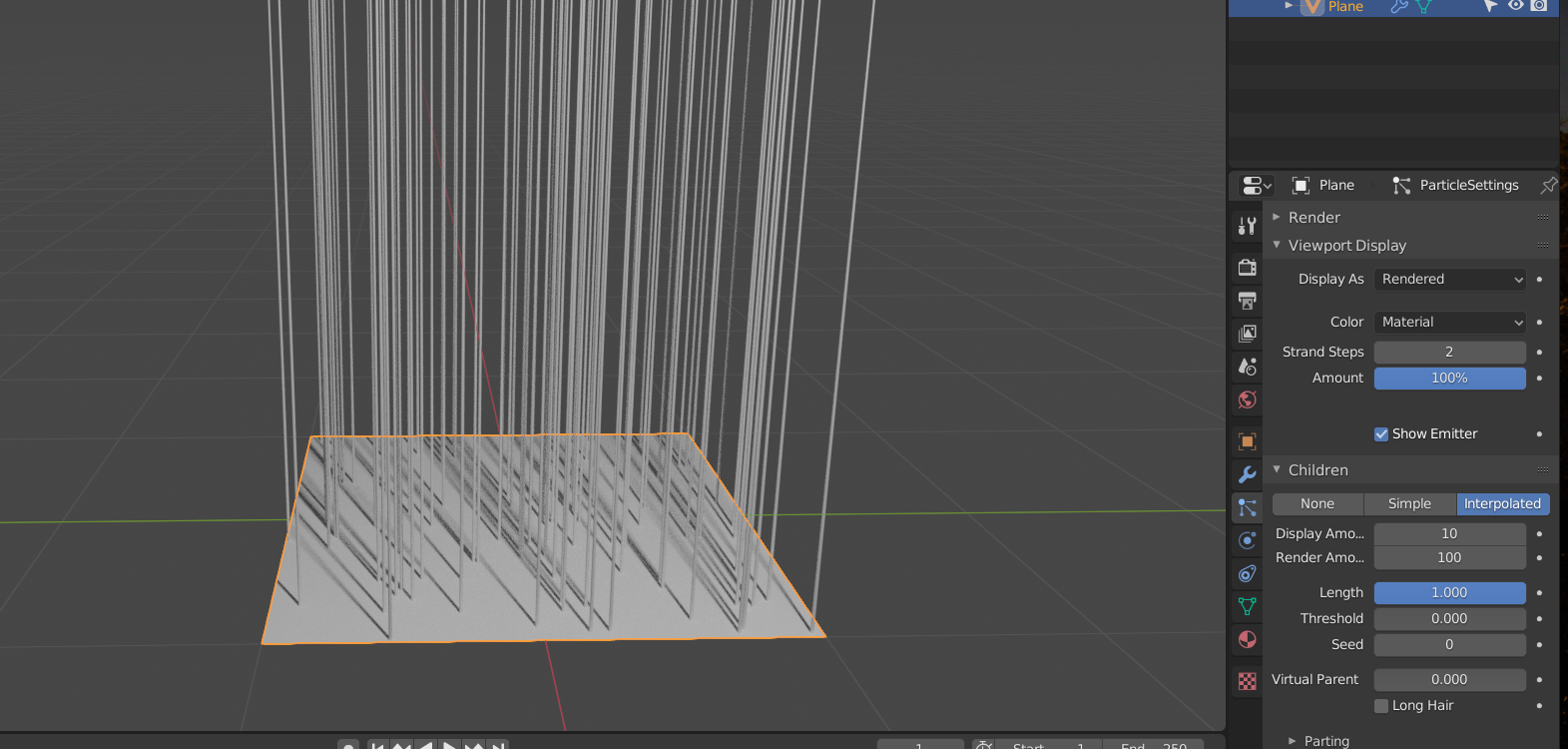Grab the Children panel drag handle
The width and height of the screenshot is (1568, 749).
(1543, 469)
